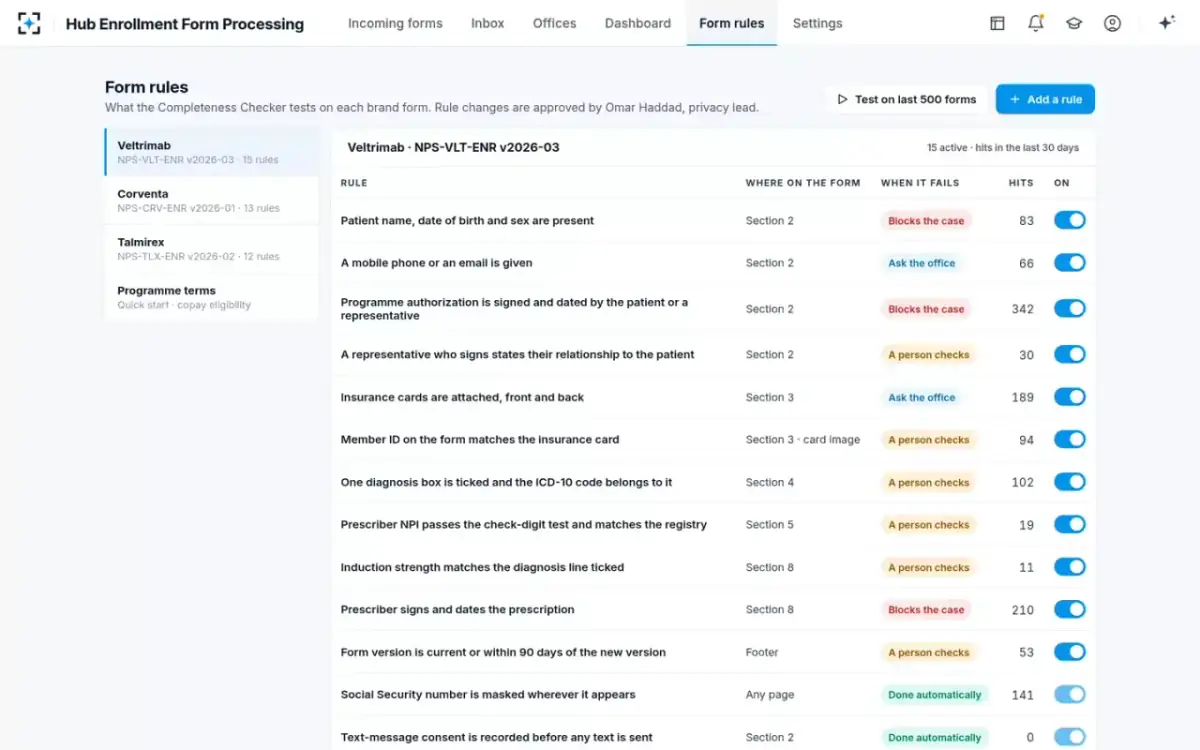Click Ask the office badge for mobile phone rule
1200x750 pixels.
922,263
